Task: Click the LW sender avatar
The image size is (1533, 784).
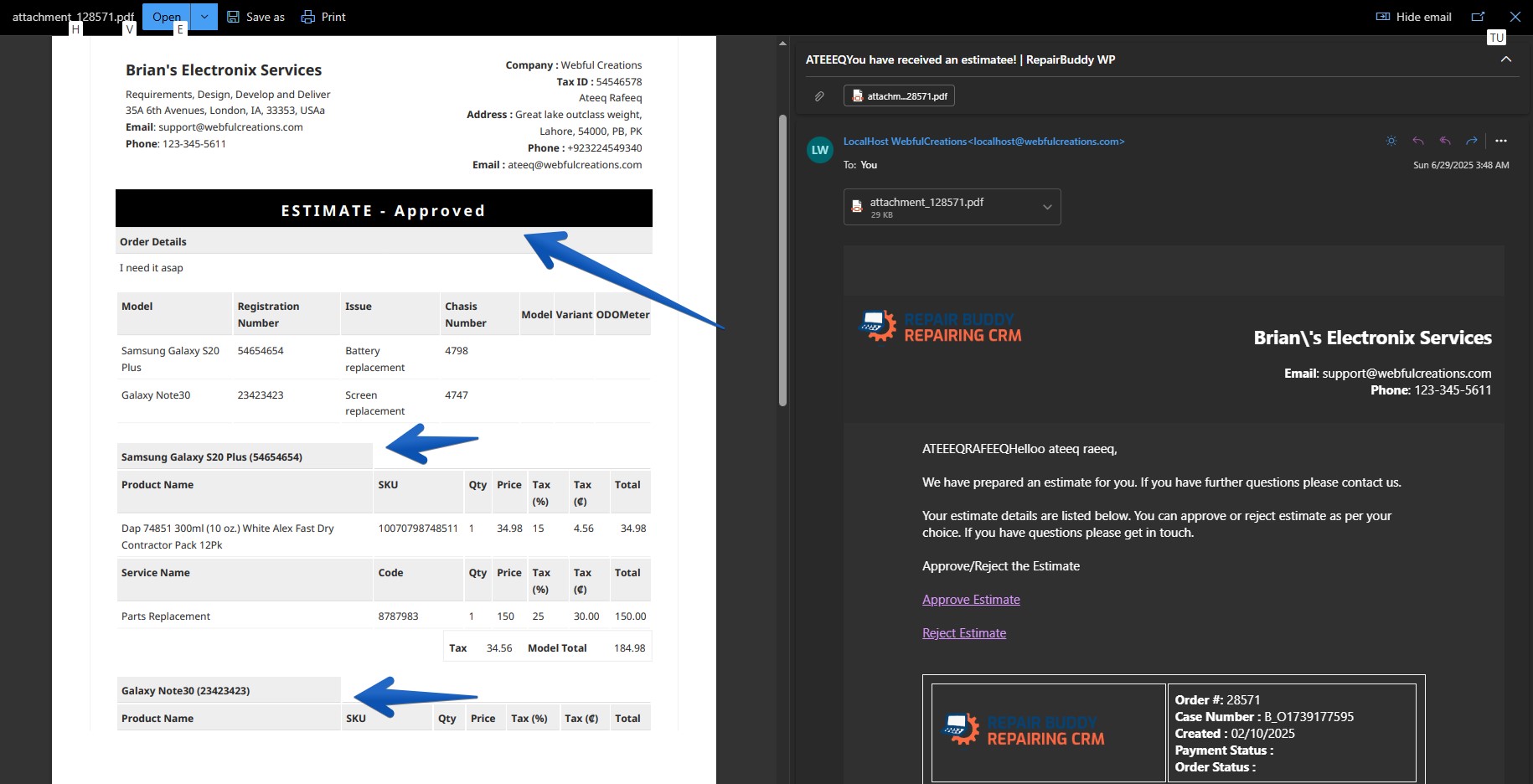Action: 820,150
